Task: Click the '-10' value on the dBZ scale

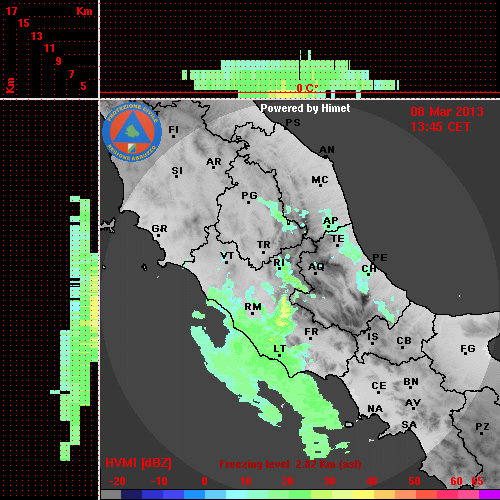Action: click(159, 481)
